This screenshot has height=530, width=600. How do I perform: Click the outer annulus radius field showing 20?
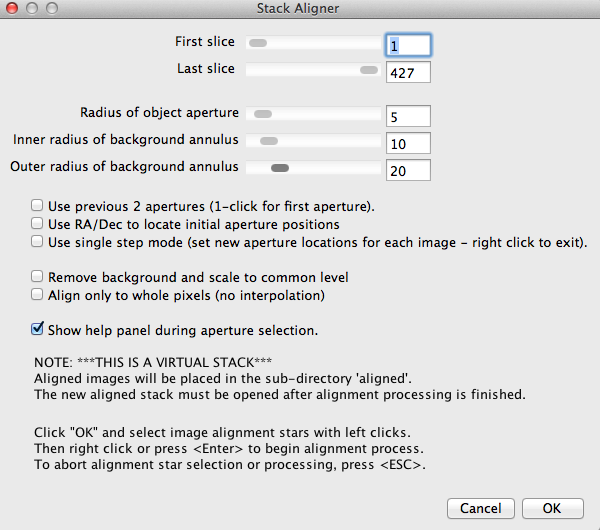[x=407, y=170]
